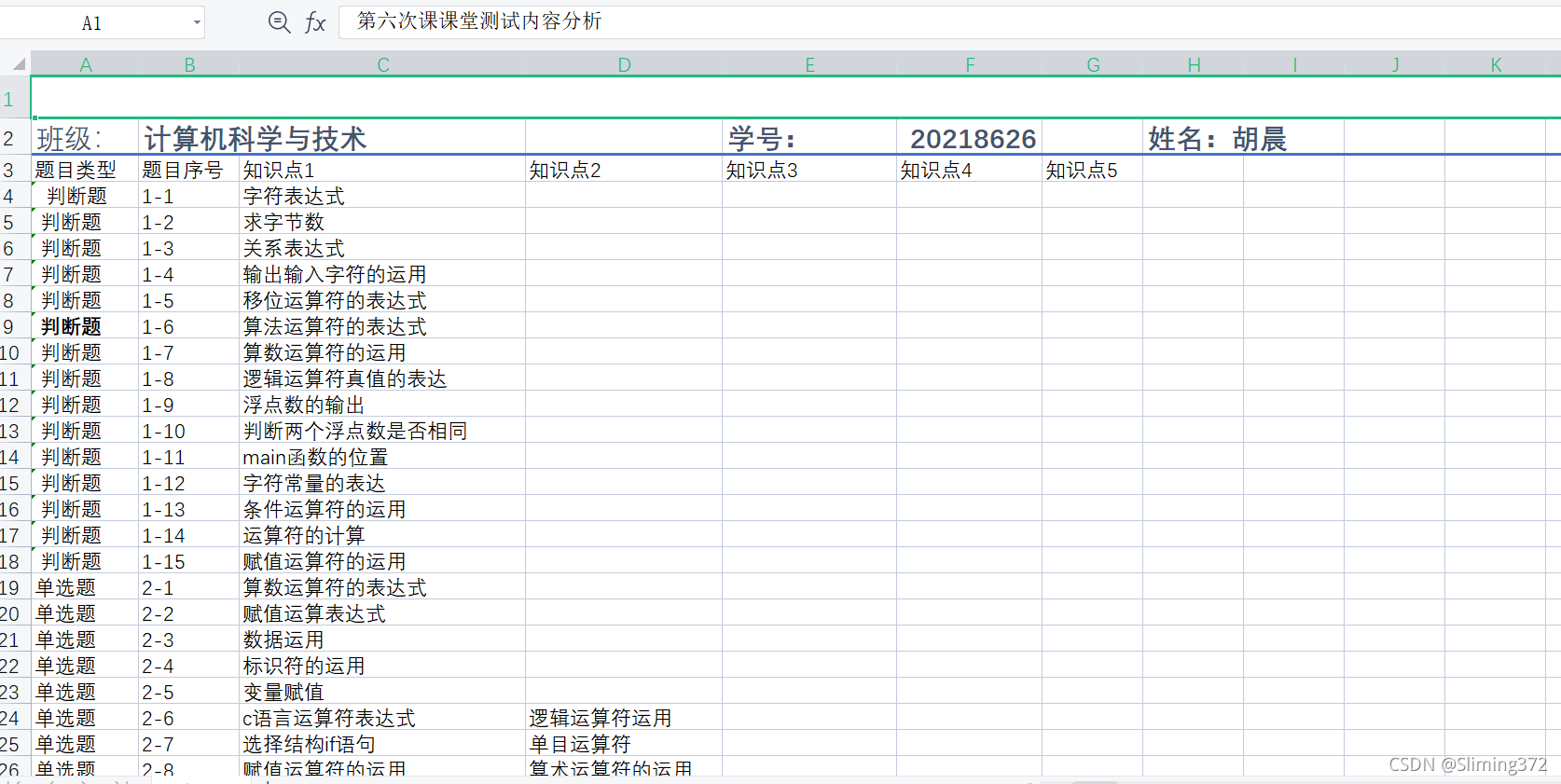Click the cell '移位运算符的表达式'
Image resolution: width=1561 pixels, height=784 pixels.
(382, 300)
